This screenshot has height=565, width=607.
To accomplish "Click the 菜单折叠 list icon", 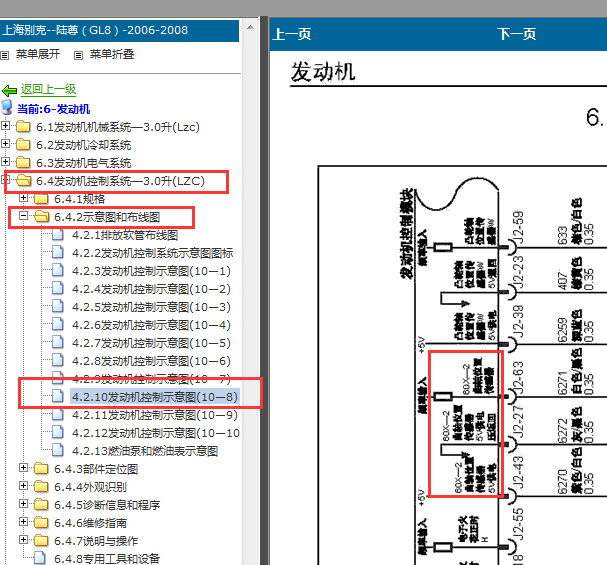I will (x=78, y=55).
